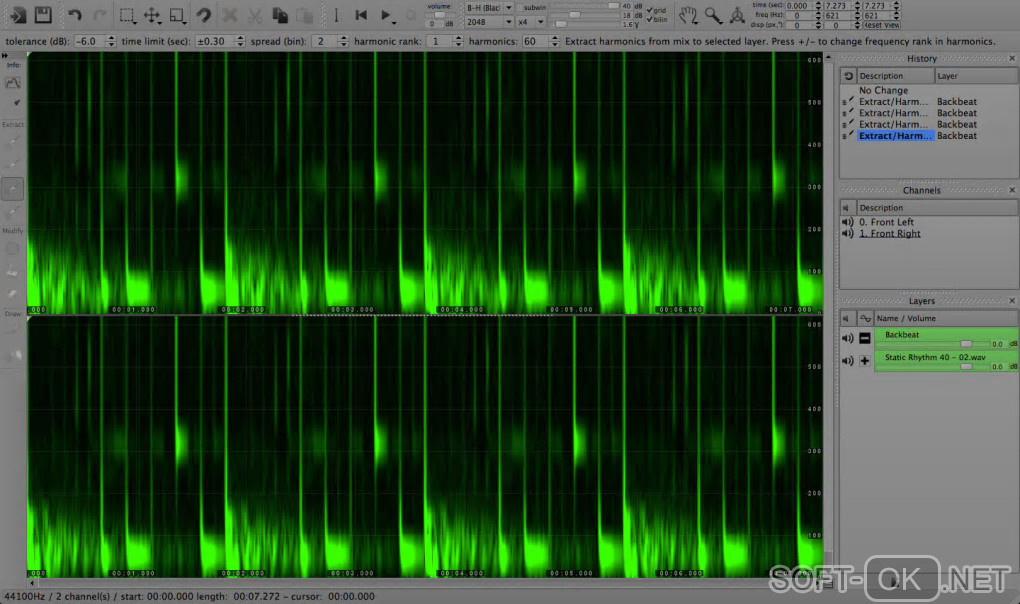Click the save floppy disk icon
The height and width of the screenshot is (604, 1020).
pyautogui.click(x=43, y=15)
